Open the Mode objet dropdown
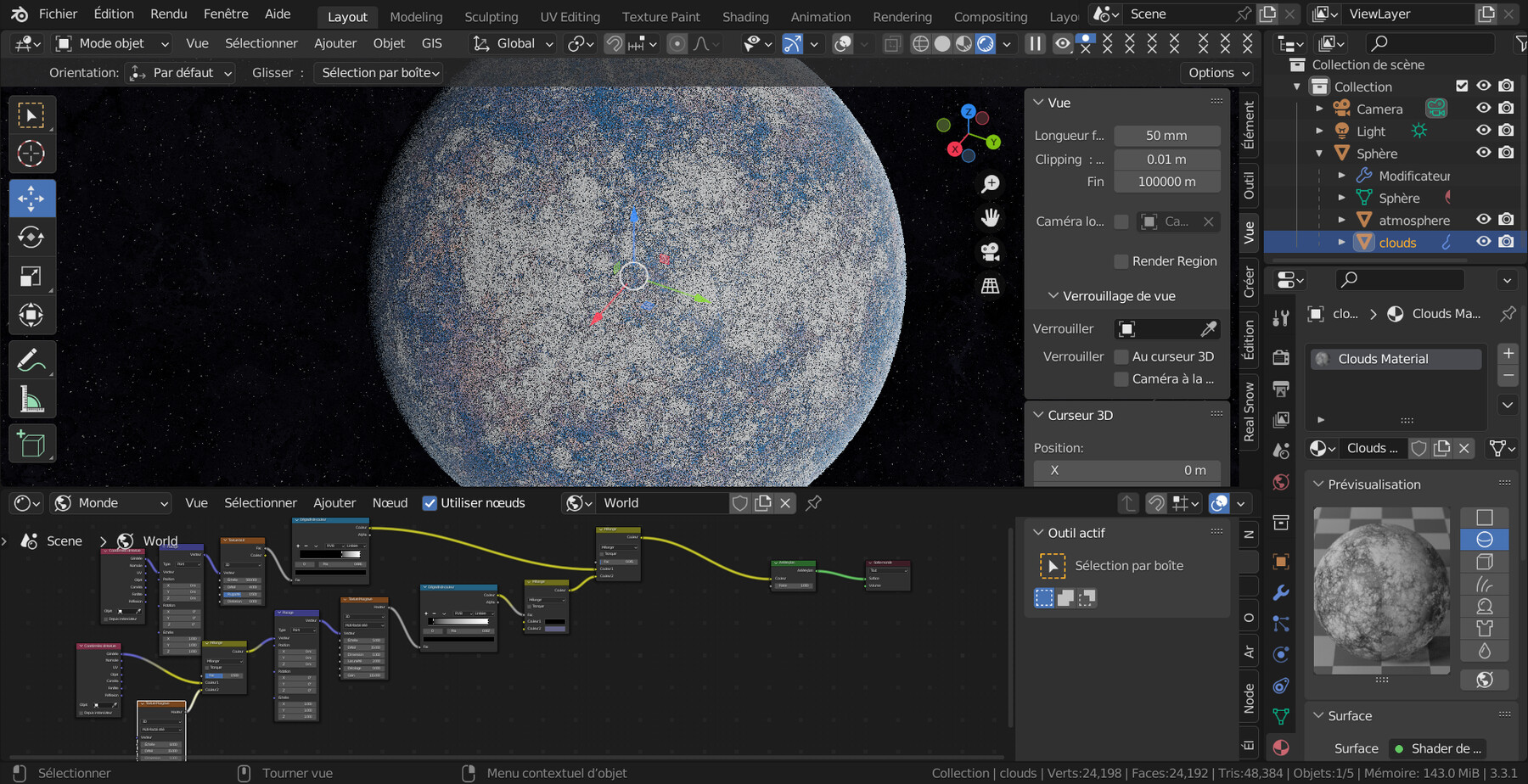This screenshot has height=784, width=1528. 110,43
